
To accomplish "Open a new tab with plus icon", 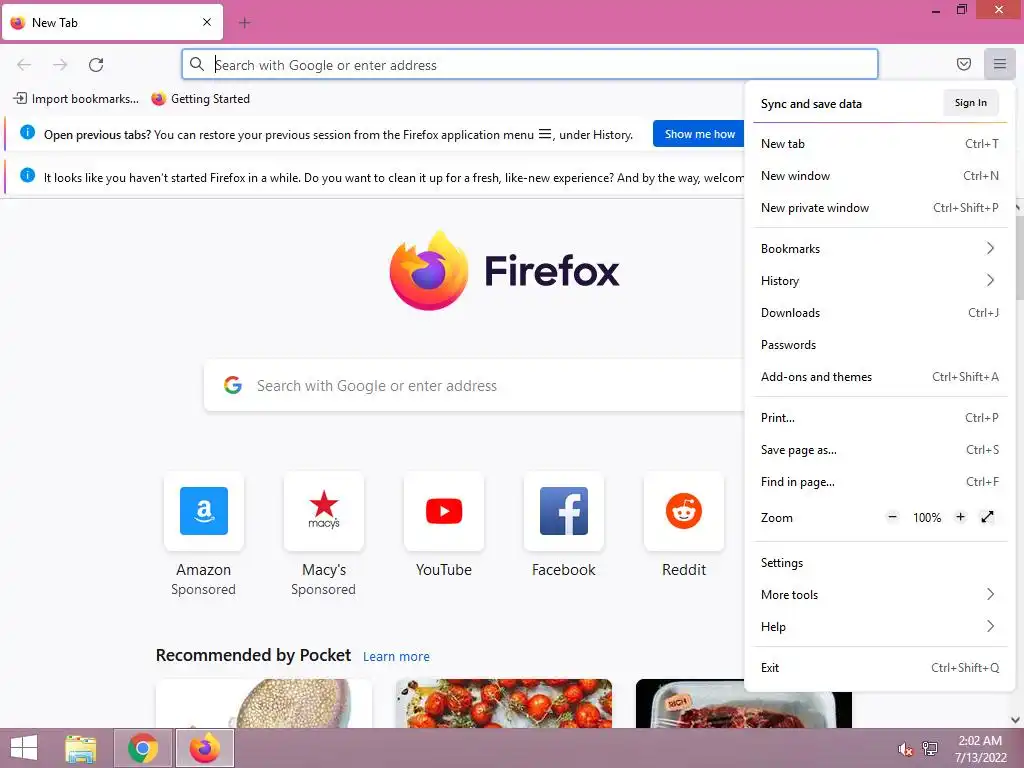I will [244, 23].
